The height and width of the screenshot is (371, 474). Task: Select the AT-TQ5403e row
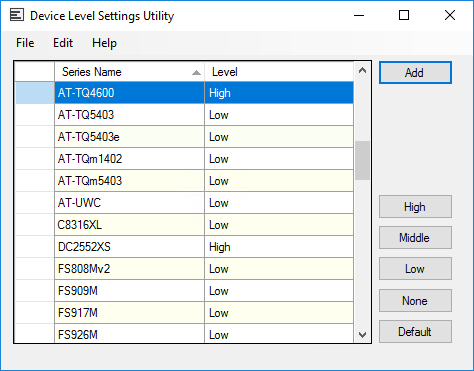click(x=184, y=137)
